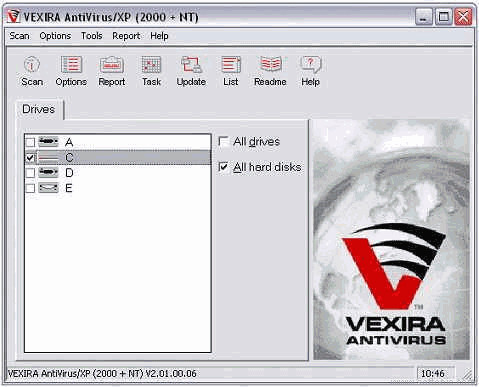
Task: Close the Vexira AntiVirus window
Action: pyautogui.click(x=463, y=17)
